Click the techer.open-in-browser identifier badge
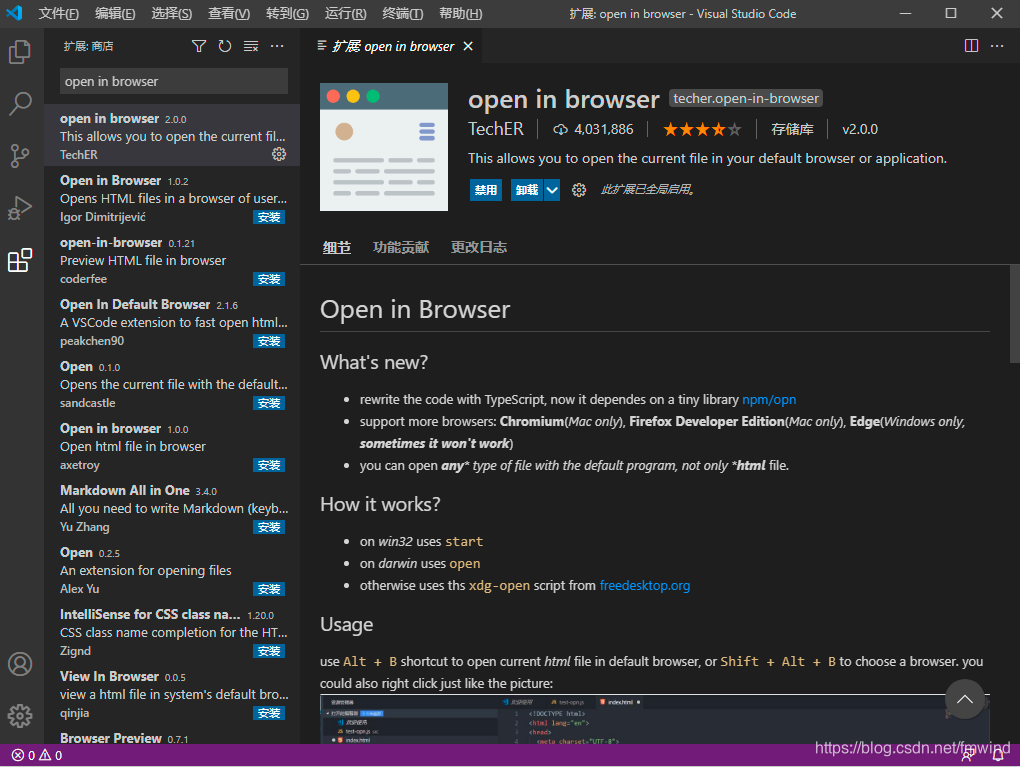Screen dimensions: 1020x767 point(745,98)
